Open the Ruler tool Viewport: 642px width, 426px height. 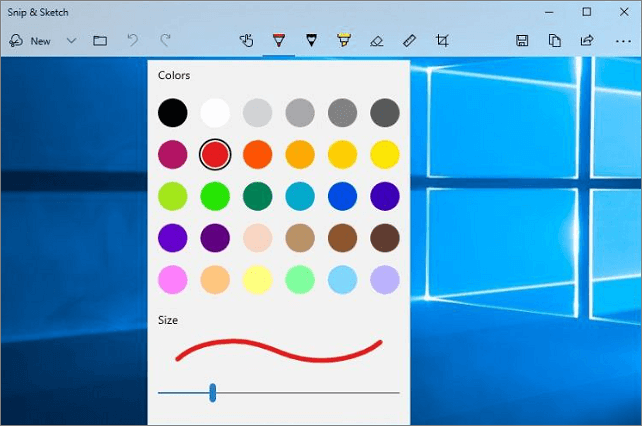pos(409,41)
